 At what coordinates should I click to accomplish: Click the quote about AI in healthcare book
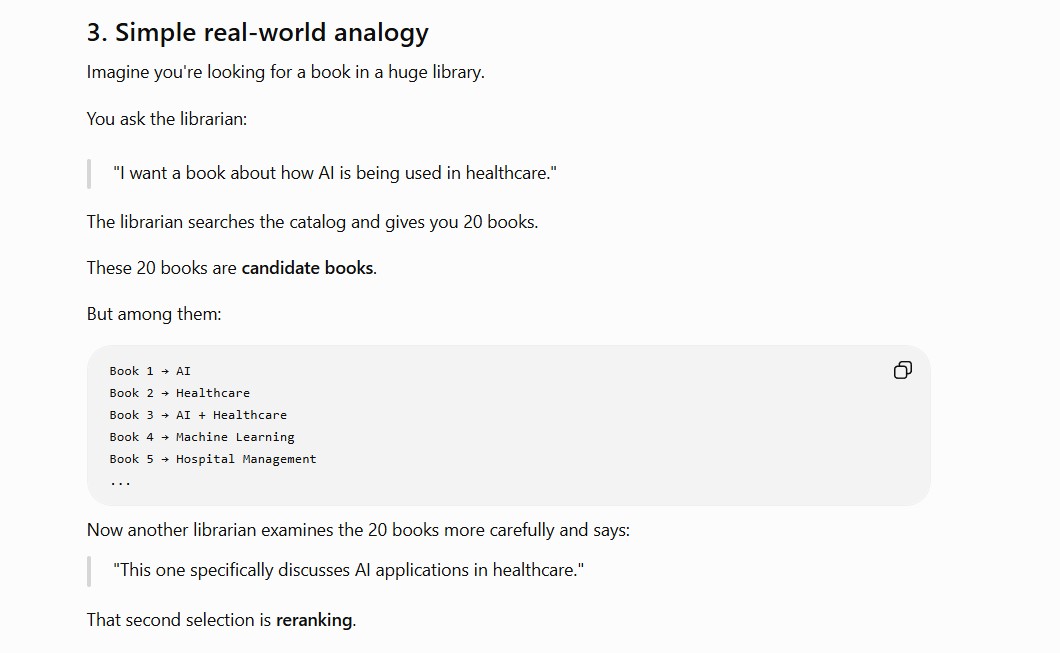pos(335,173)
